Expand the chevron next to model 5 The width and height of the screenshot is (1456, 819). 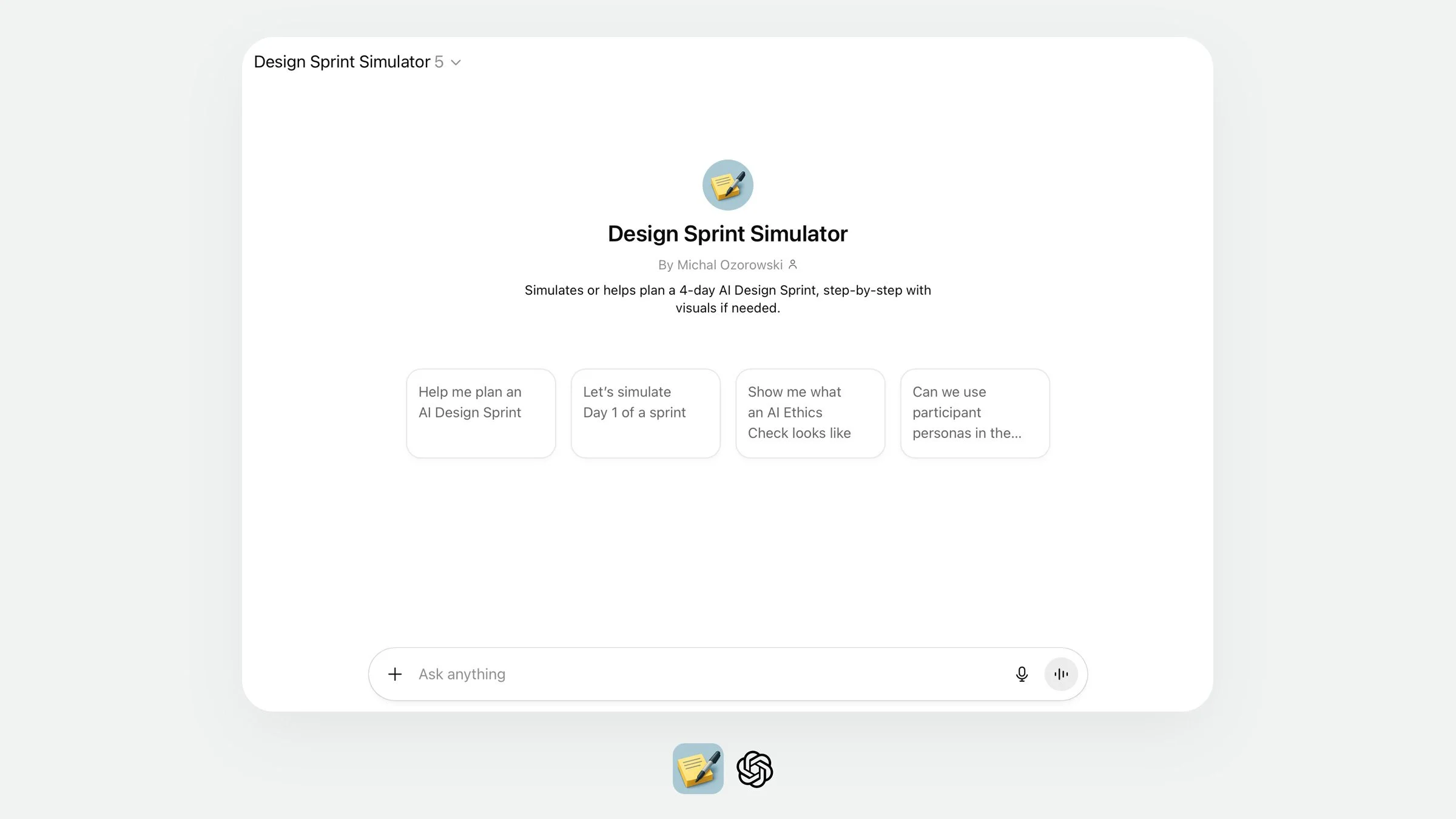click(x=456, y=62)
